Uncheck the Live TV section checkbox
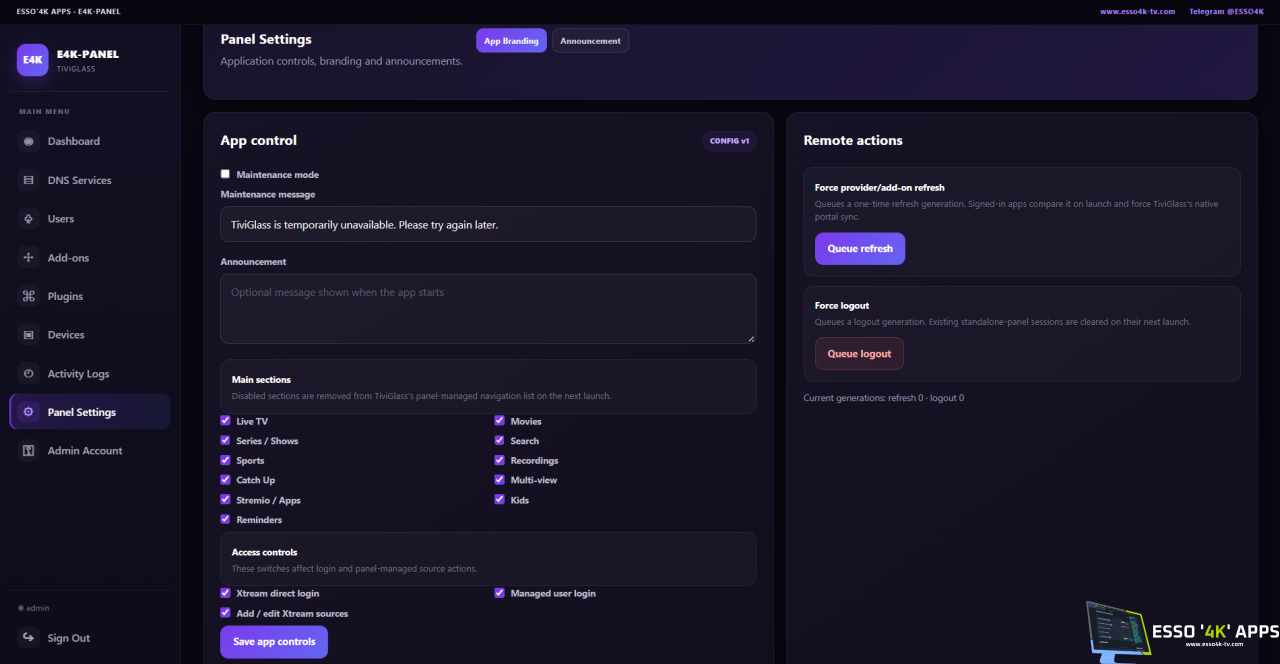 225,421
